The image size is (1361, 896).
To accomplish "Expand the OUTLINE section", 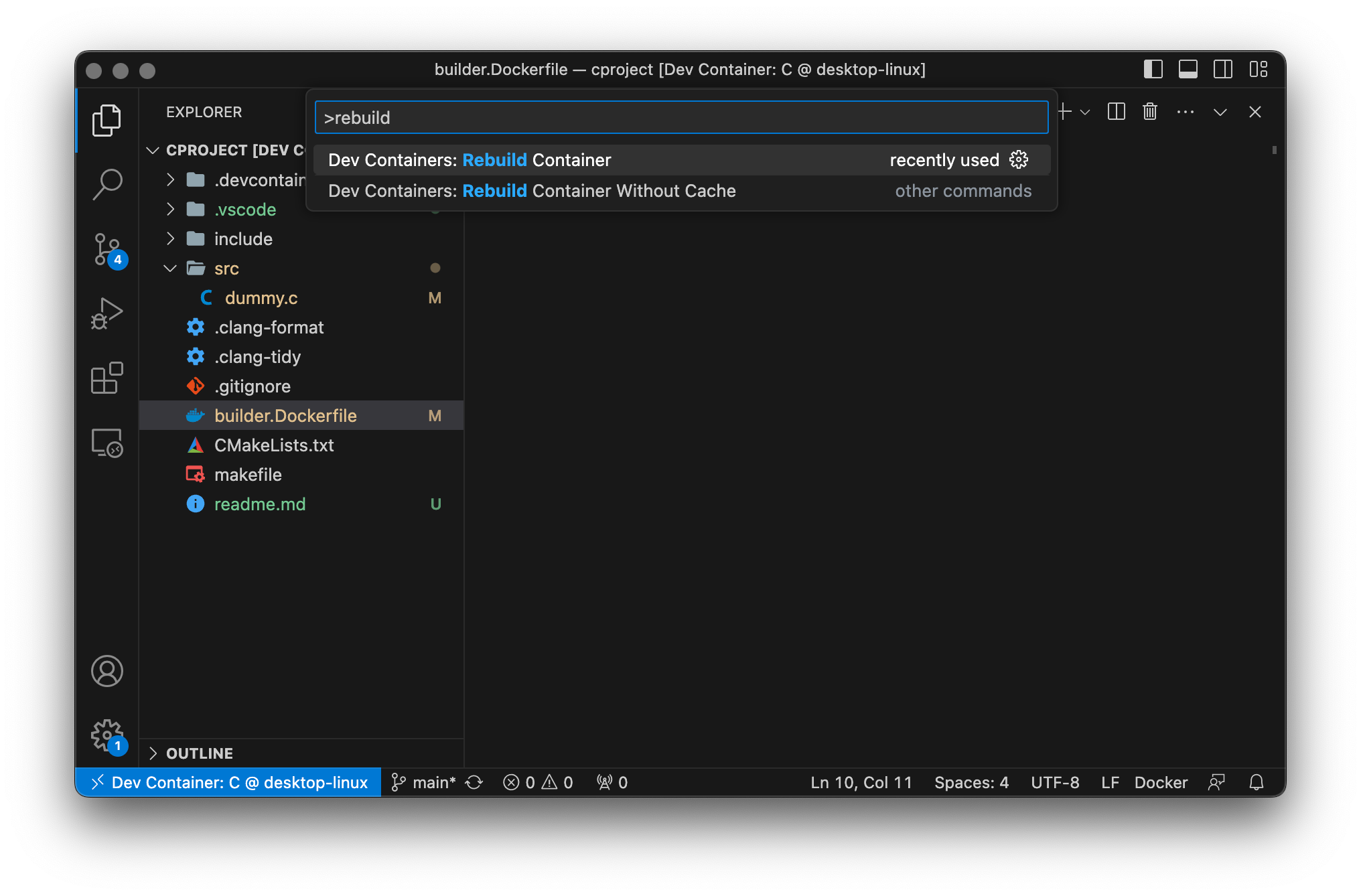I will click(x=200, y=753).
